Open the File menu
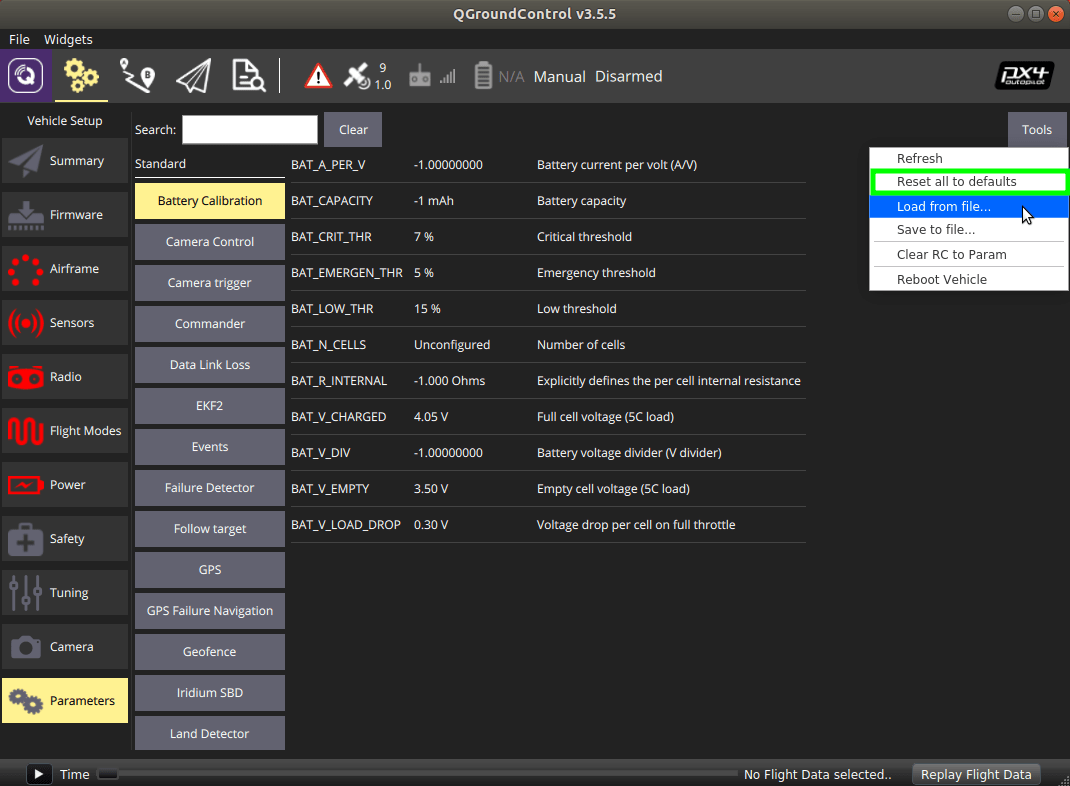This screenshot has width=1070, height=786. coord(19,40)
